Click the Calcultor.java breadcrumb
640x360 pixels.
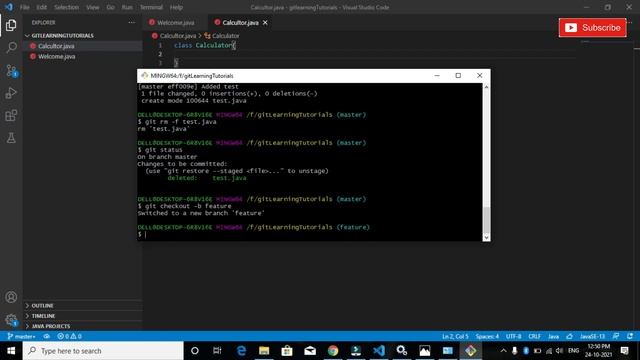177,36
